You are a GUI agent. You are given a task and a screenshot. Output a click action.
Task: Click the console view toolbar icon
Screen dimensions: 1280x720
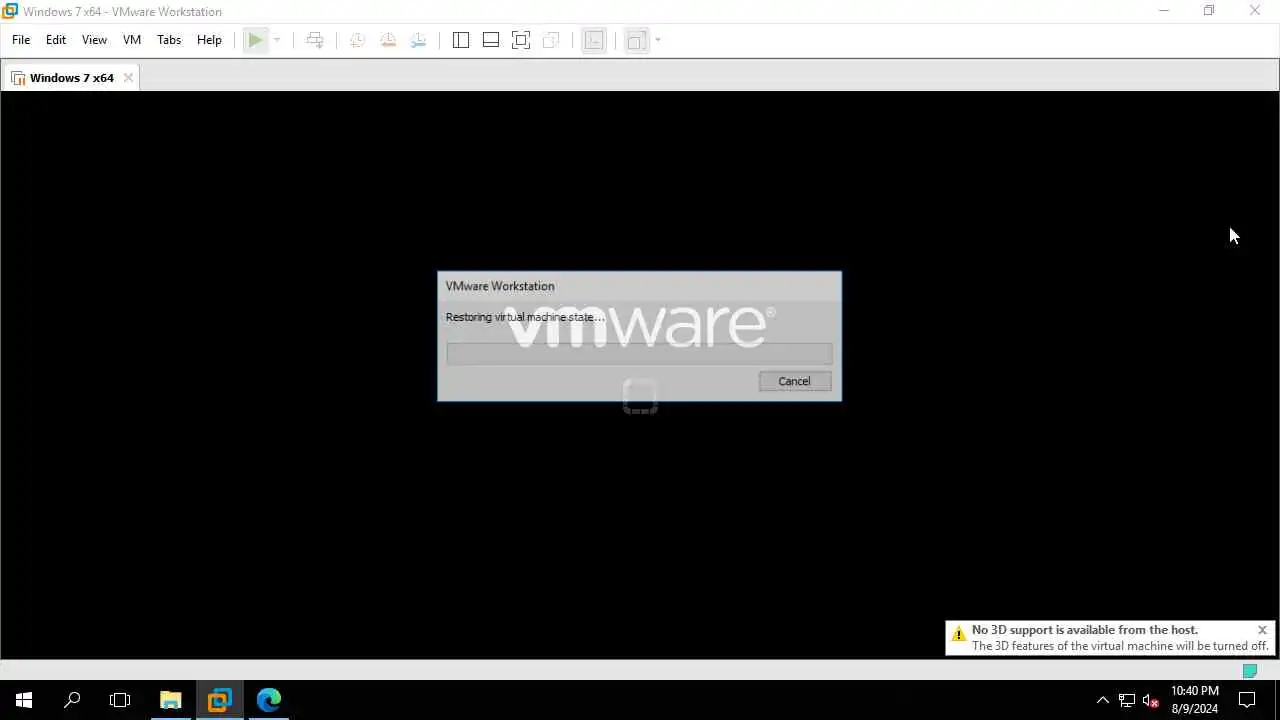coord(594,40)
